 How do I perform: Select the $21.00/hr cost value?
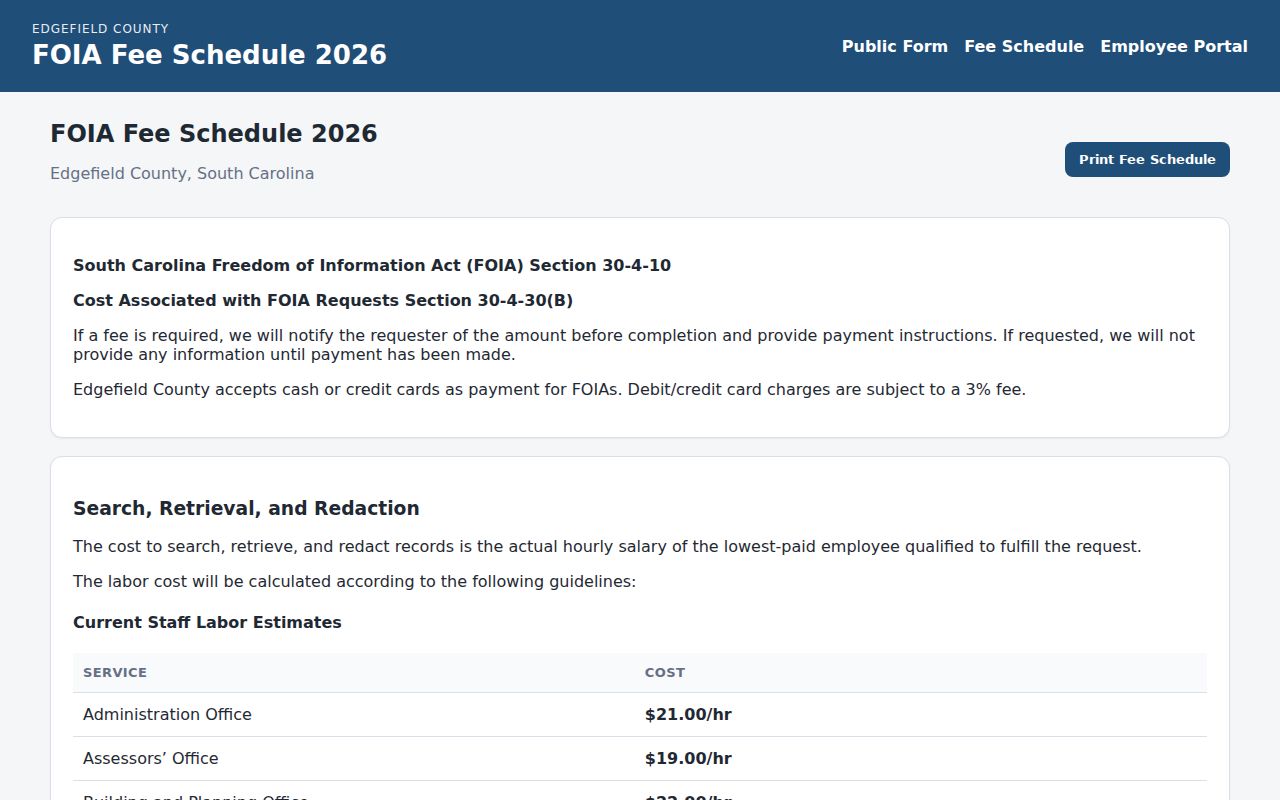688,714
